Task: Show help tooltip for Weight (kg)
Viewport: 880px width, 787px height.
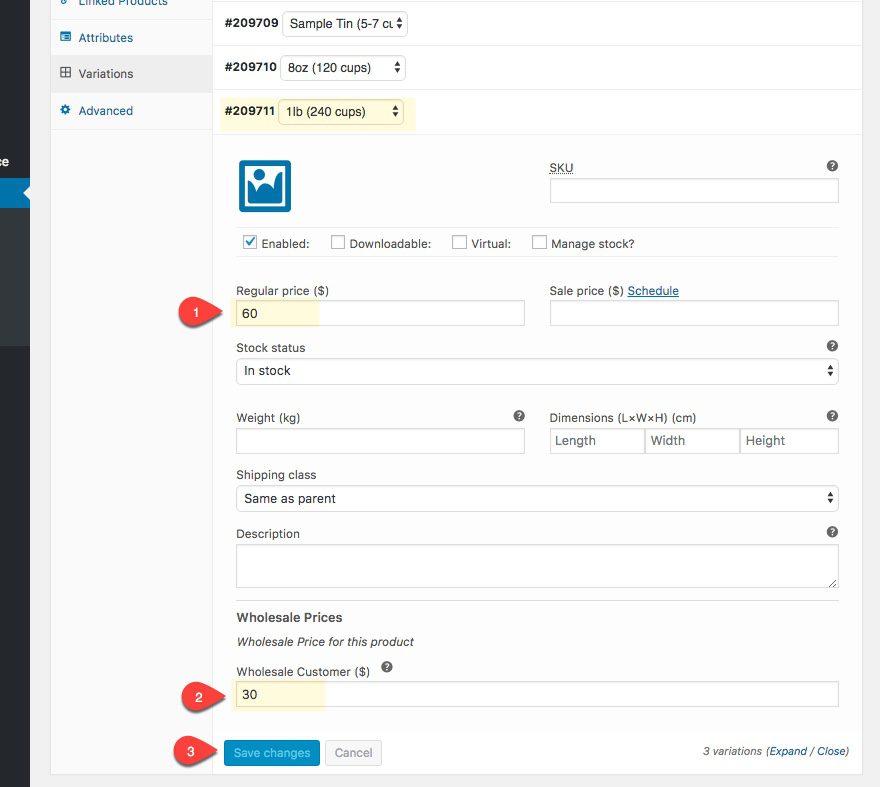Action: coord(519,416)
